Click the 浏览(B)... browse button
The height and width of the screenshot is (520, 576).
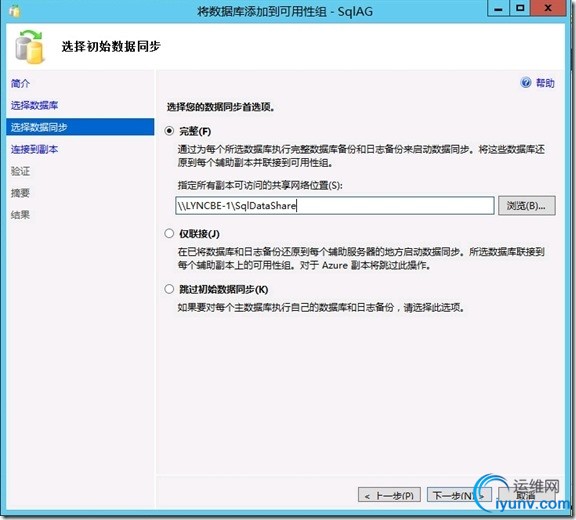click(526, 205)
